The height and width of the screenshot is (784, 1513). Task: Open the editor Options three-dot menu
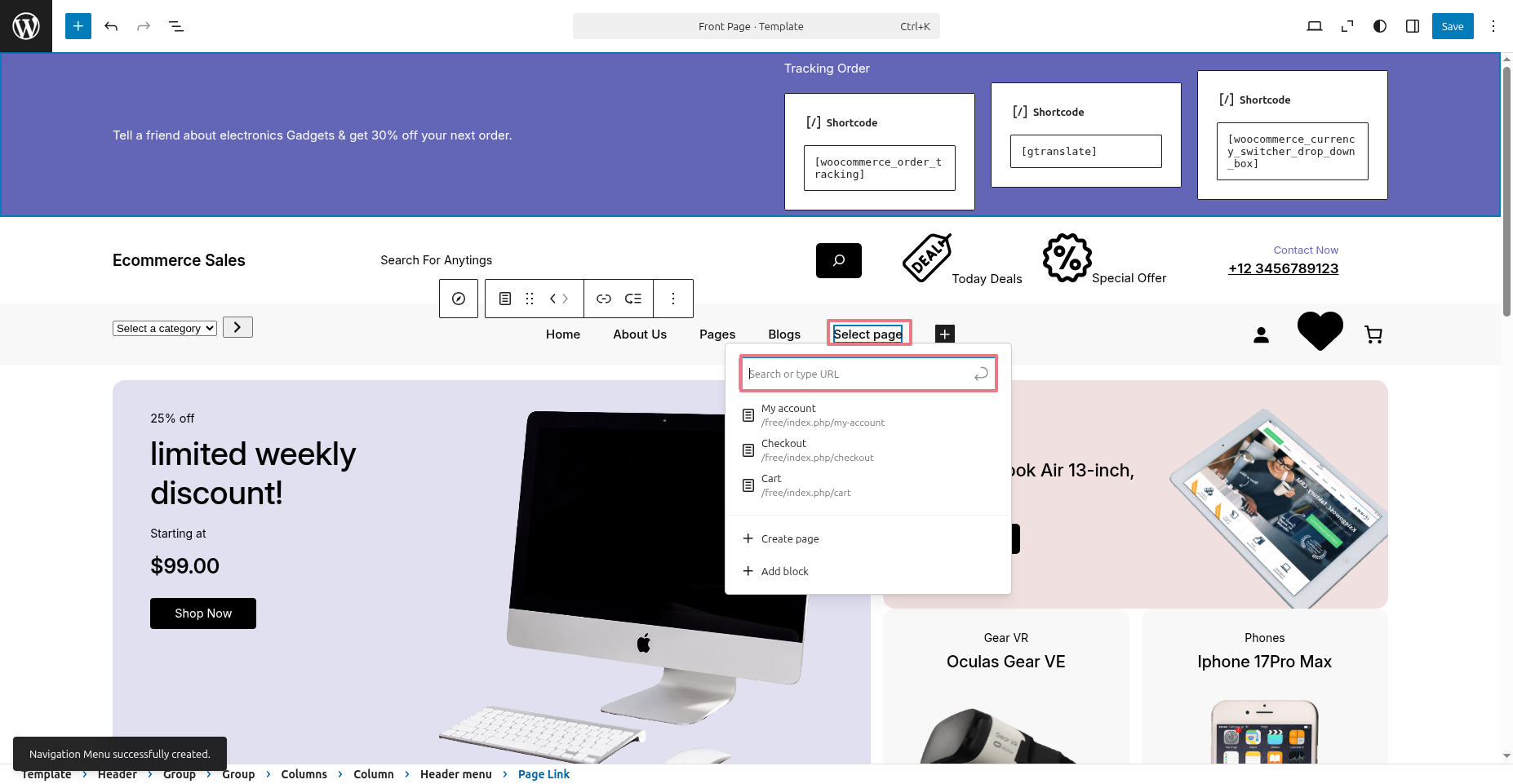1493,26
